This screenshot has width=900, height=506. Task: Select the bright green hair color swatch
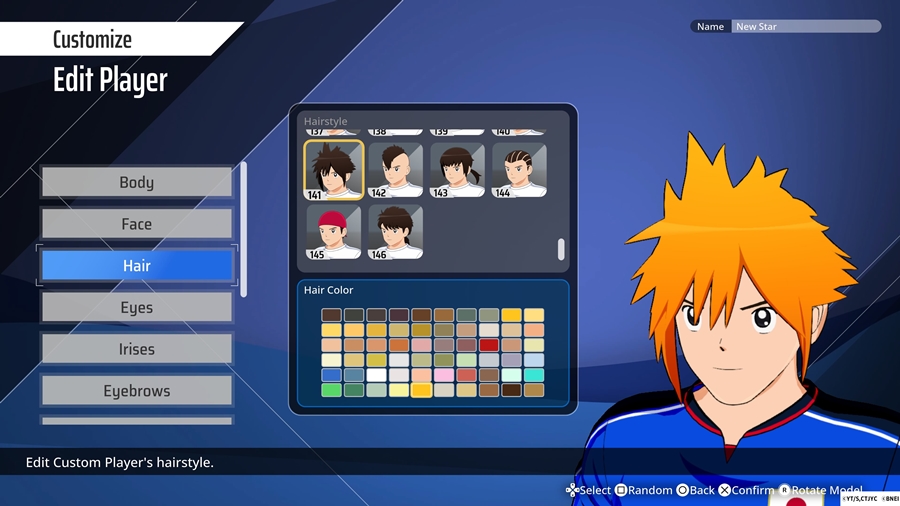[331, 390]
